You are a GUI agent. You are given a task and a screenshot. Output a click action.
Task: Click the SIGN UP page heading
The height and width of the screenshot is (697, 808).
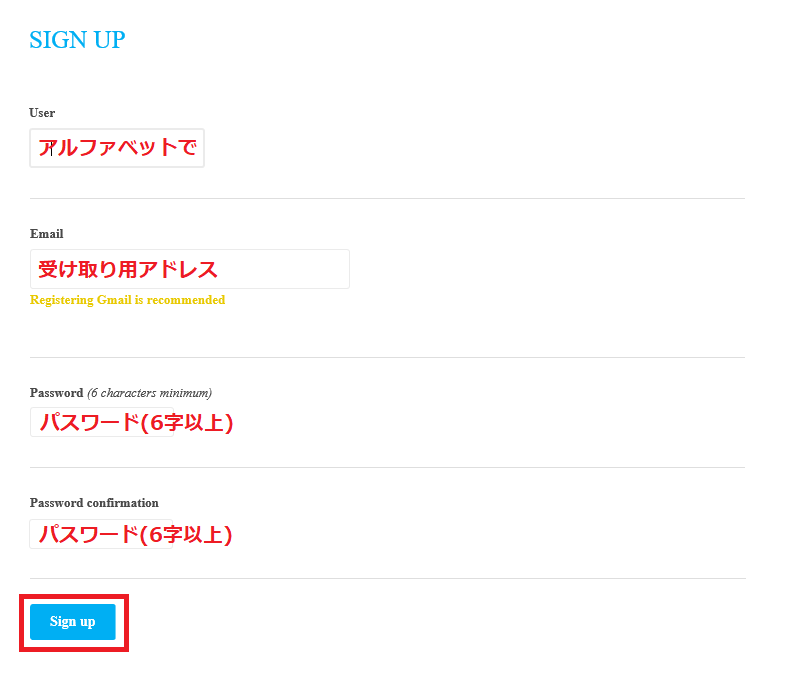(x=77, y=40)
